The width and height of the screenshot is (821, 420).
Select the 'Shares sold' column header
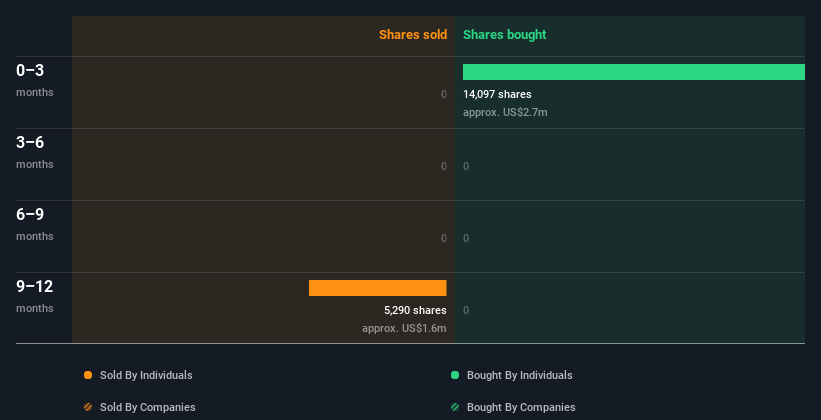click(x=413, y=35)
